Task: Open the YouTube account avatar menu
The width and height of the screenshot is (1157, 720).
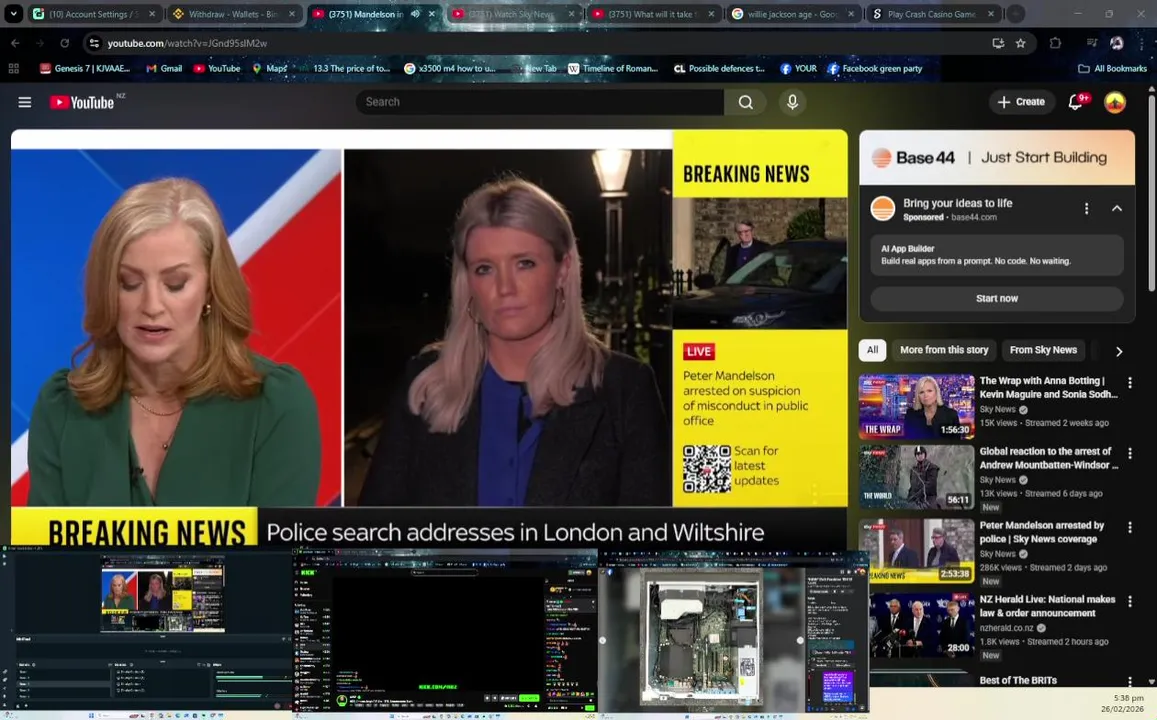Action: pyautogui.click(x=1115, y=103)
